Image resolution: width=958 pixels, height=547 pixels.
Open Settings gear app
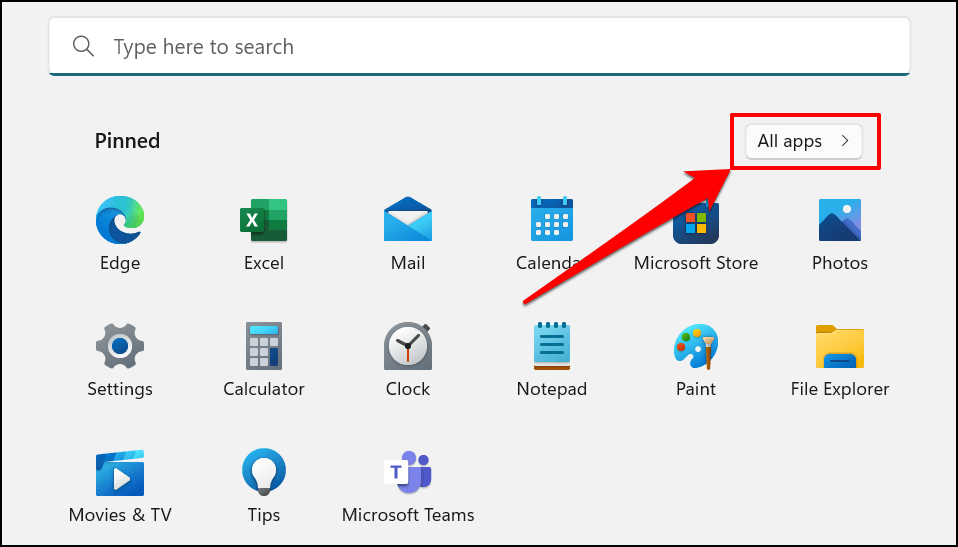pyautogui.click(x=120, y=346)
